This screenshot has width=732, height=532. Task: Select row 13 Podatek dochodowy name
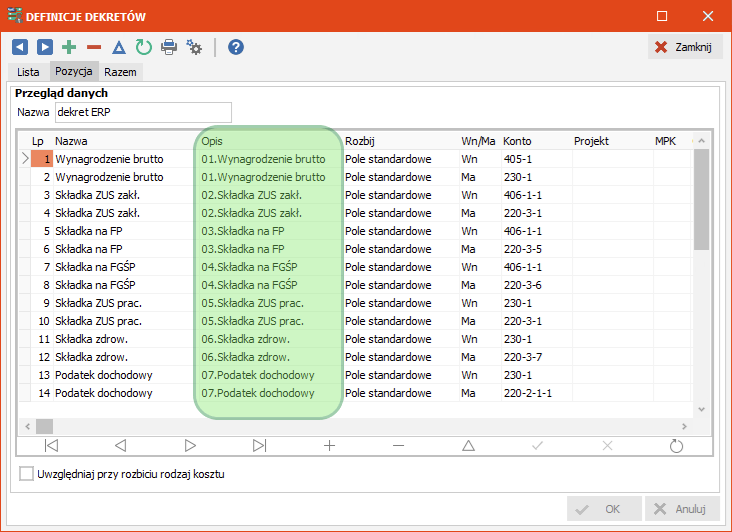click(x=126, y=375)
